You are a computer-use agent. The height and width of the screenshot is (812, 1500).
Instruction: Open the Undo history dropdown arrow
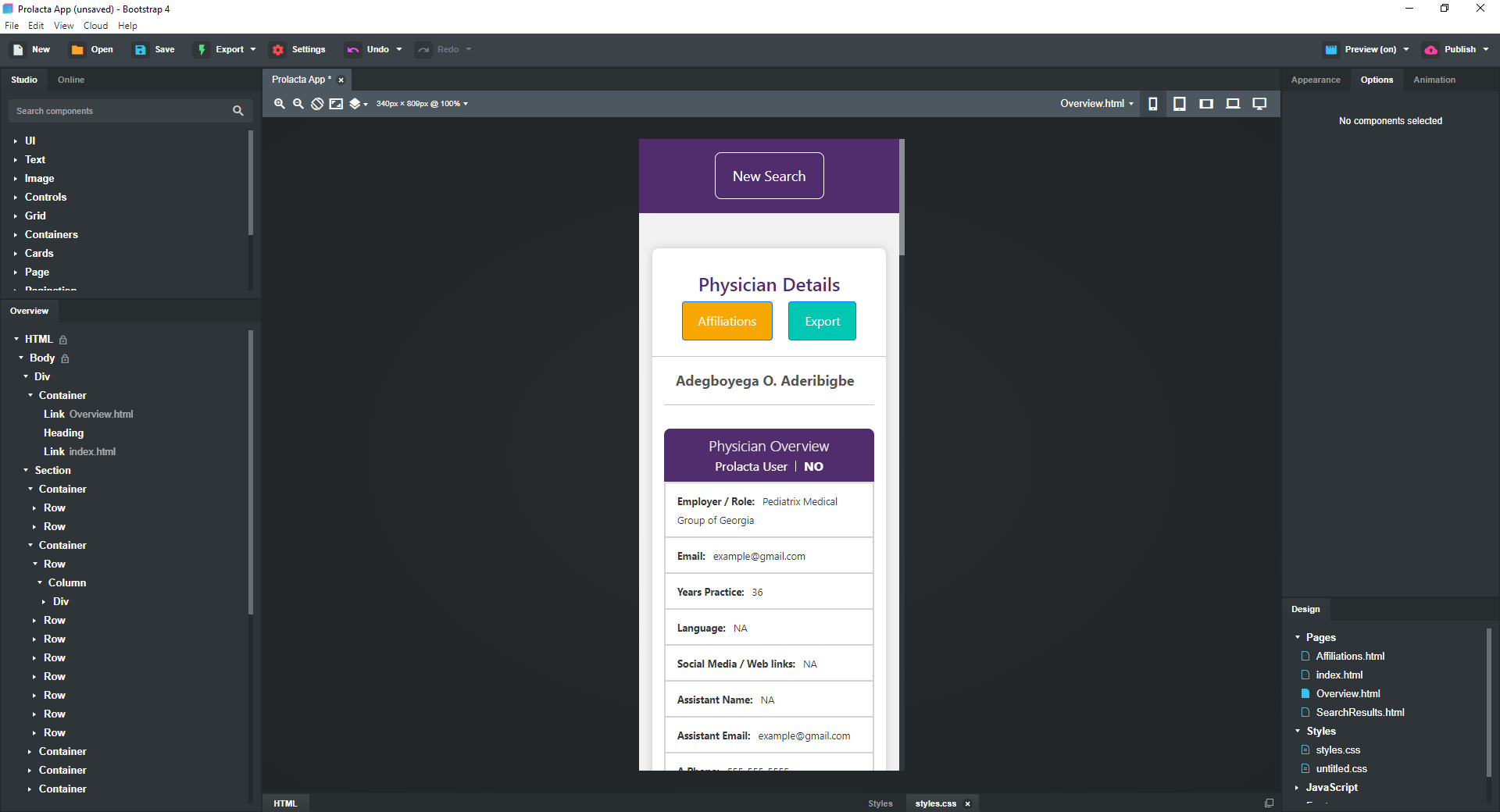pyautogui.click(x=399, y=50)
